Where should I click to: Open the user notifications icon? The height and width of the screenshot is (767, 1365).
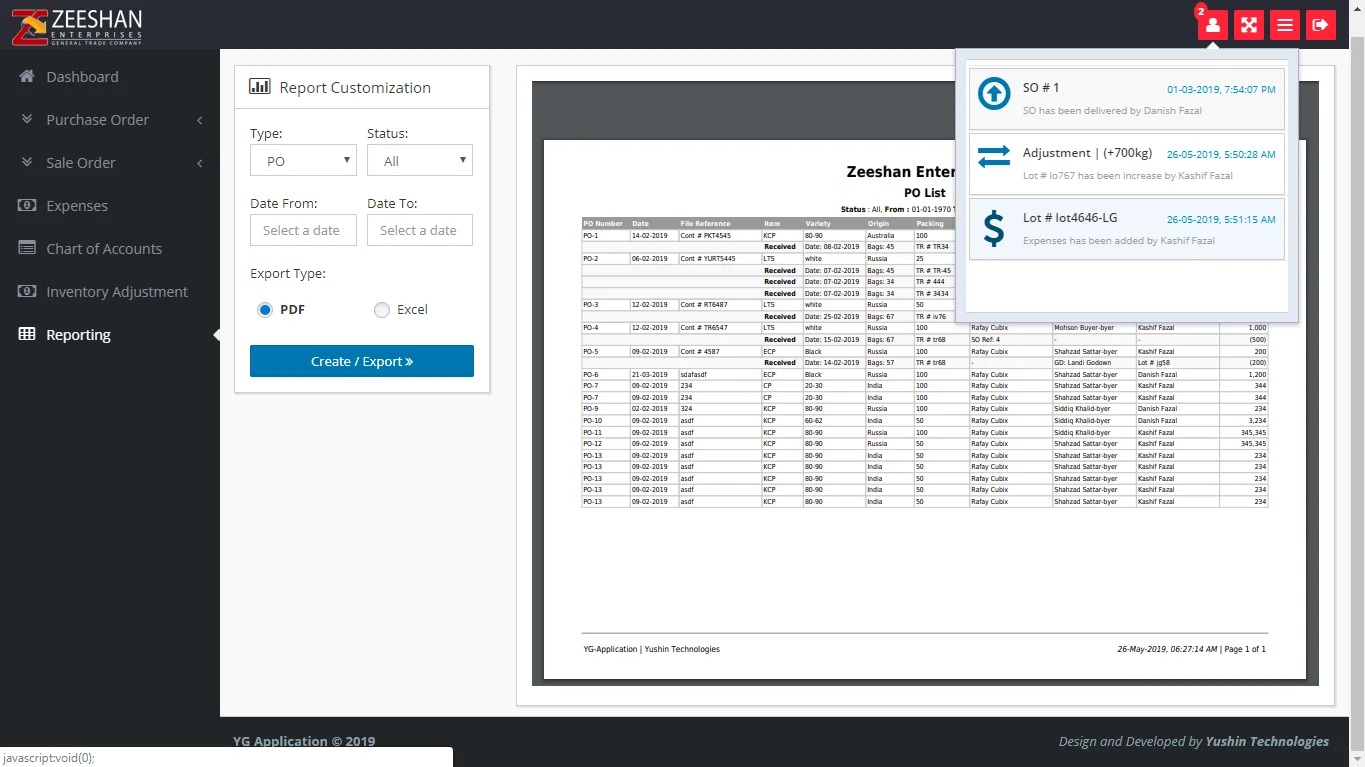pyautogui.click(x=1213, y=25)
